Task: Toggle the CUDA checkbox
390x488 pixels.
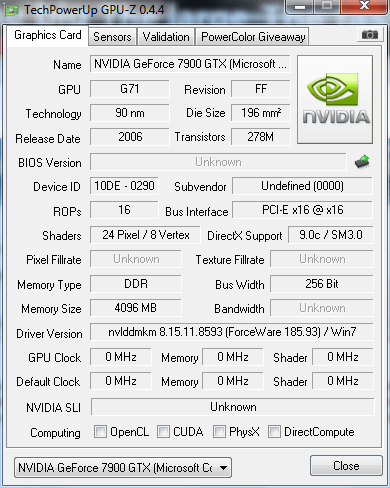Action: point(163,431)
